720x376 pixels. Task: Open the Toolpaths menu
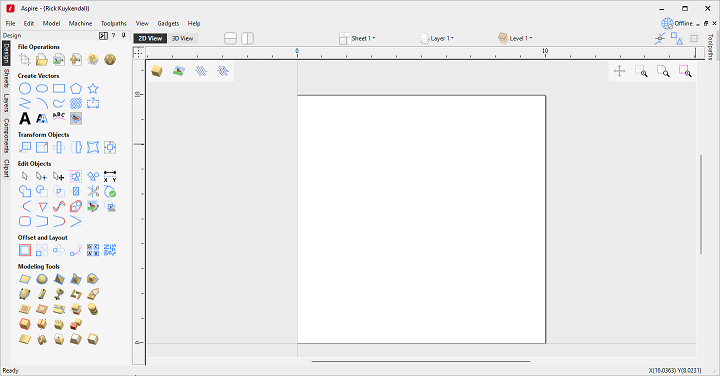click(x=113, y=23)
